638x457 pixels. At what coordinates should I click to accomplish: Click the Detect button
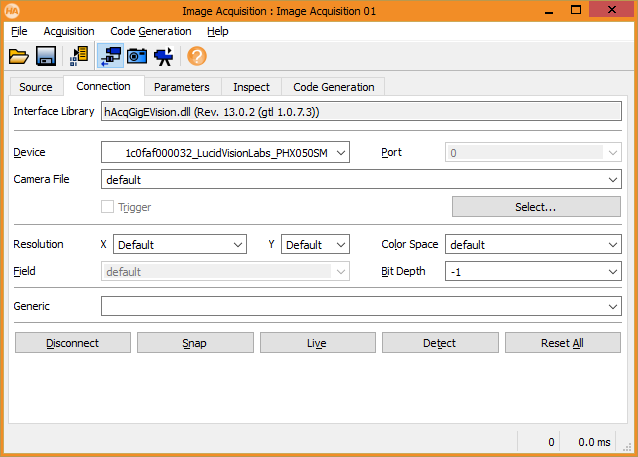coord(440,343)
